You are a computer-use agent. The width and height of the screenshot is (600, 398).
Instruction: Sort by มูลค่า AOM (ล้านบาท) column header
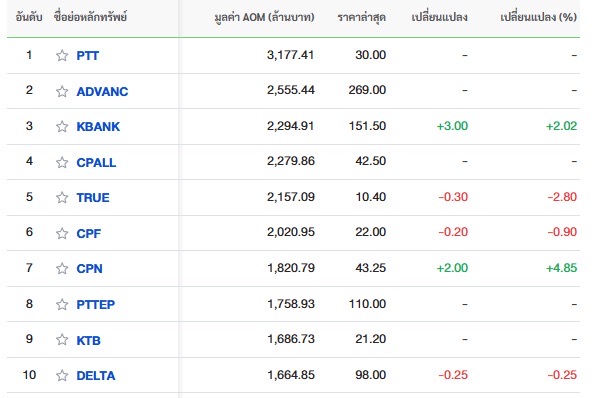[264, 17]
